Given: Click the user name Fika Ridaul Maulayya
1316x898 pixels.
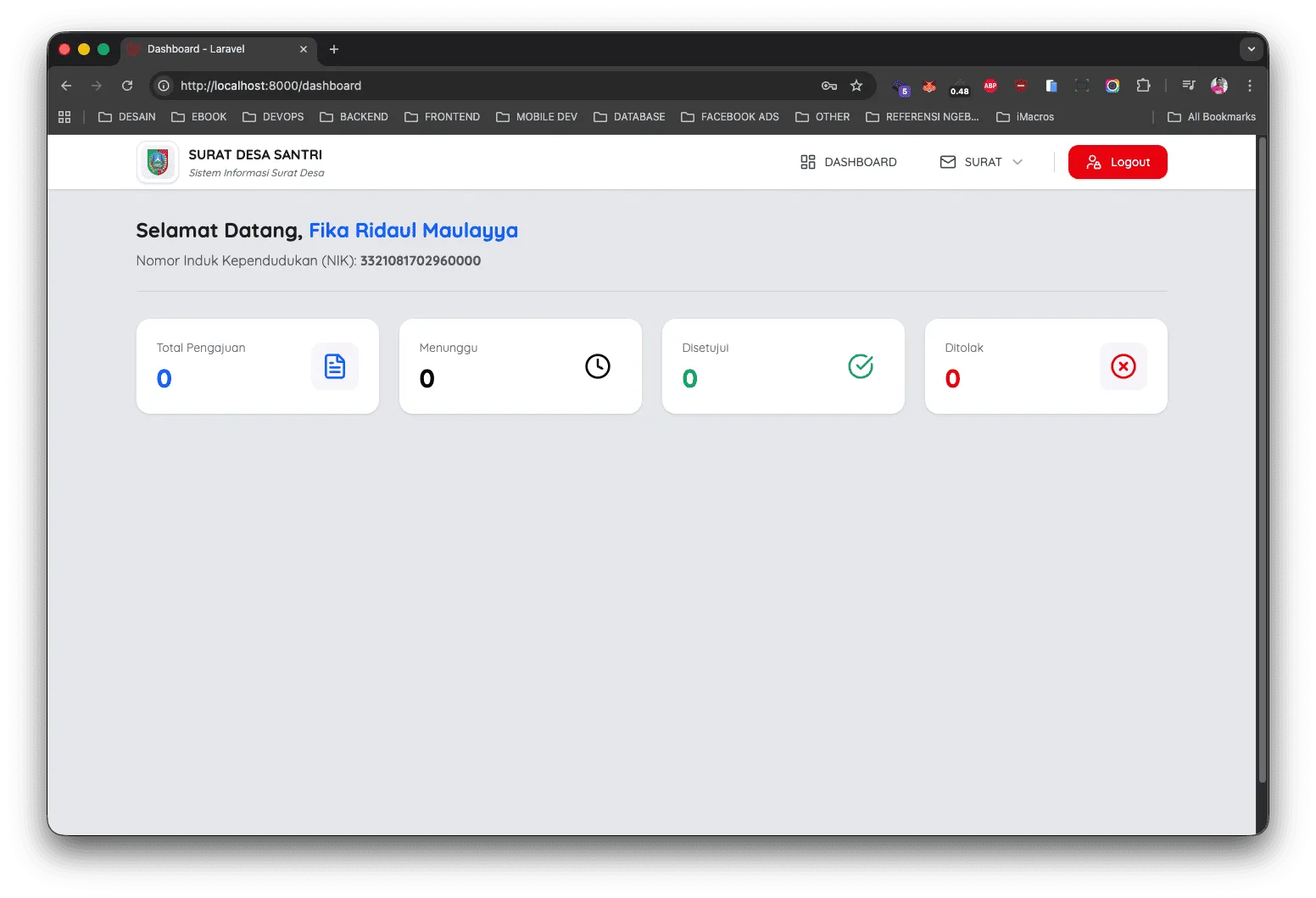Looking at the screenshot, I should tap(413, 231).
